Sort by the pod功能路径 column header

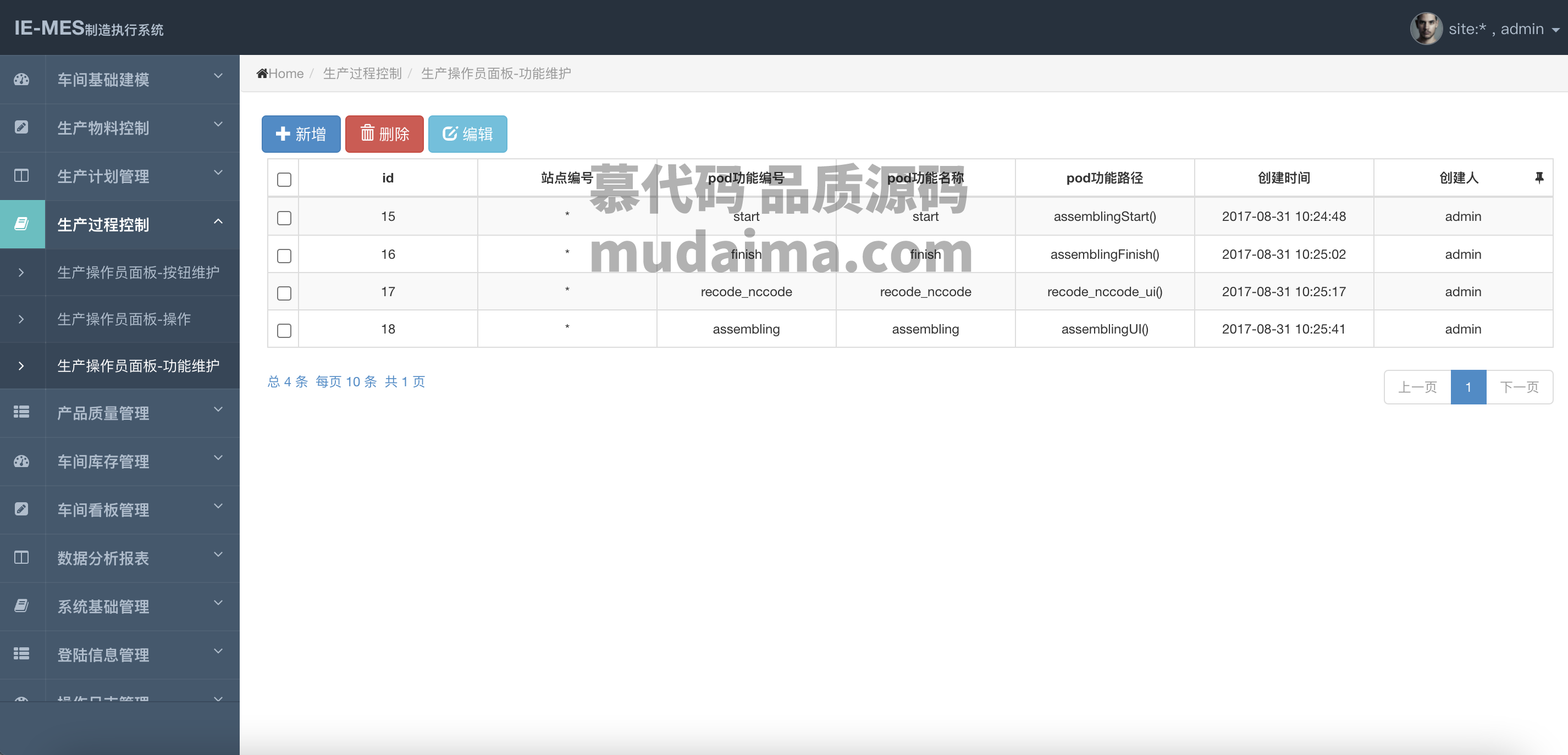[1104, 177]
